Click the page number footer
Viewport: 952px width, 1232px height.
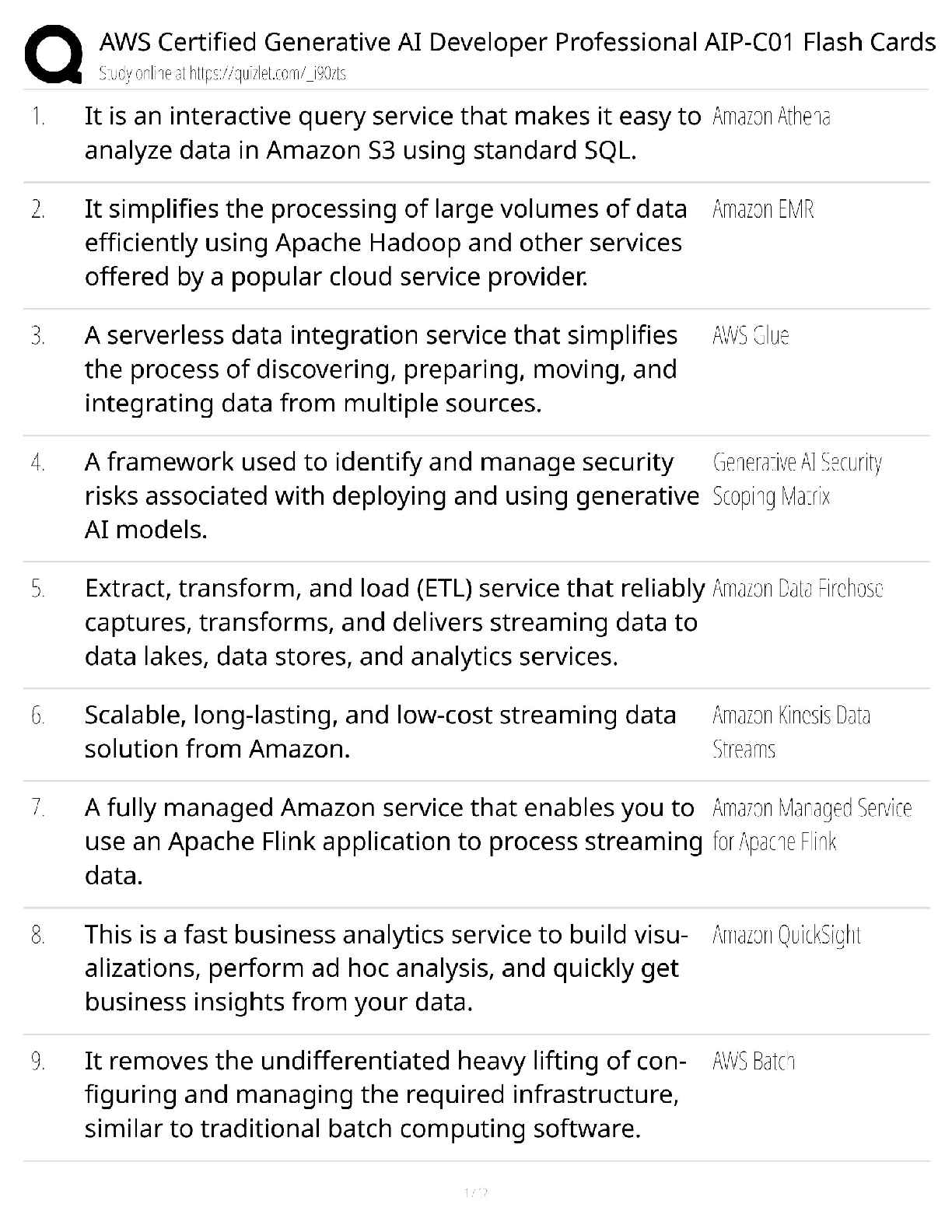tap(475, 1192)
